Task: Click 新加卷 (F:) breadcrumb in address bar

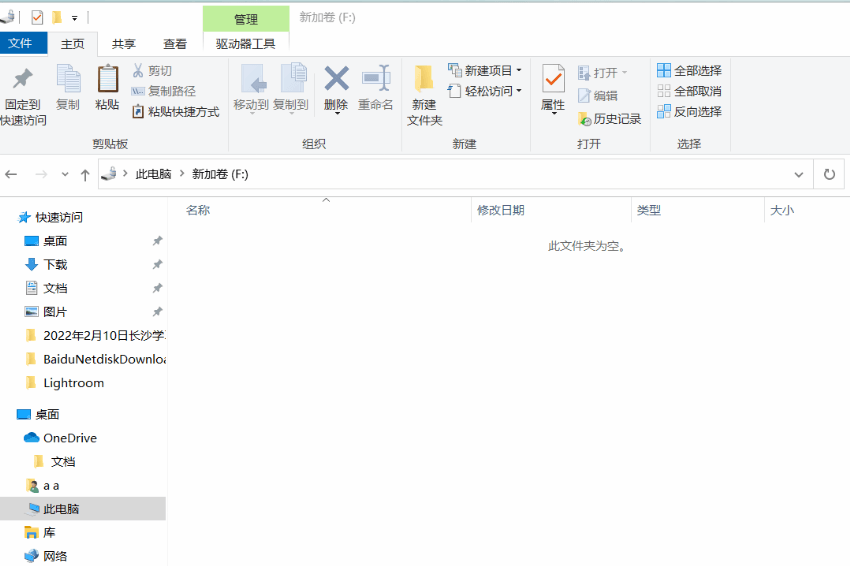Action: (220, 174)
